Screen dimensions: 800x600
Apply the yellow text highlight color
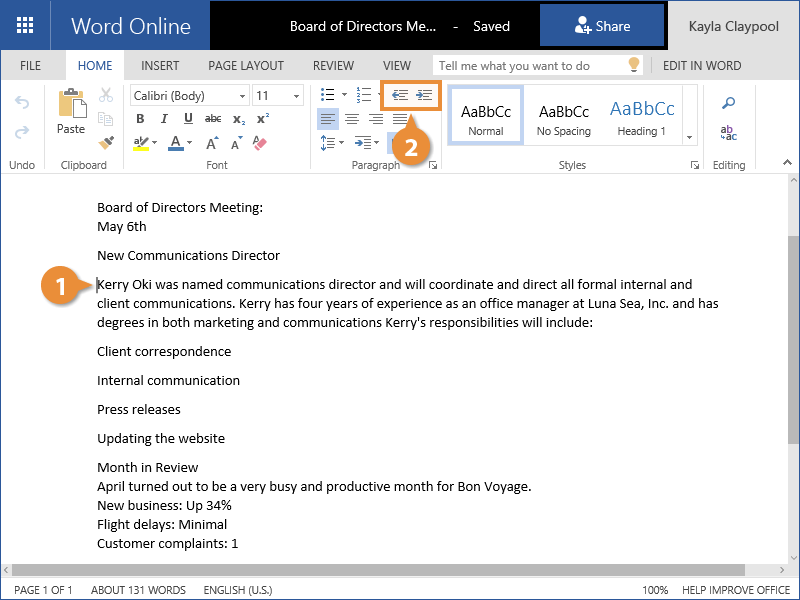(140, 144)
